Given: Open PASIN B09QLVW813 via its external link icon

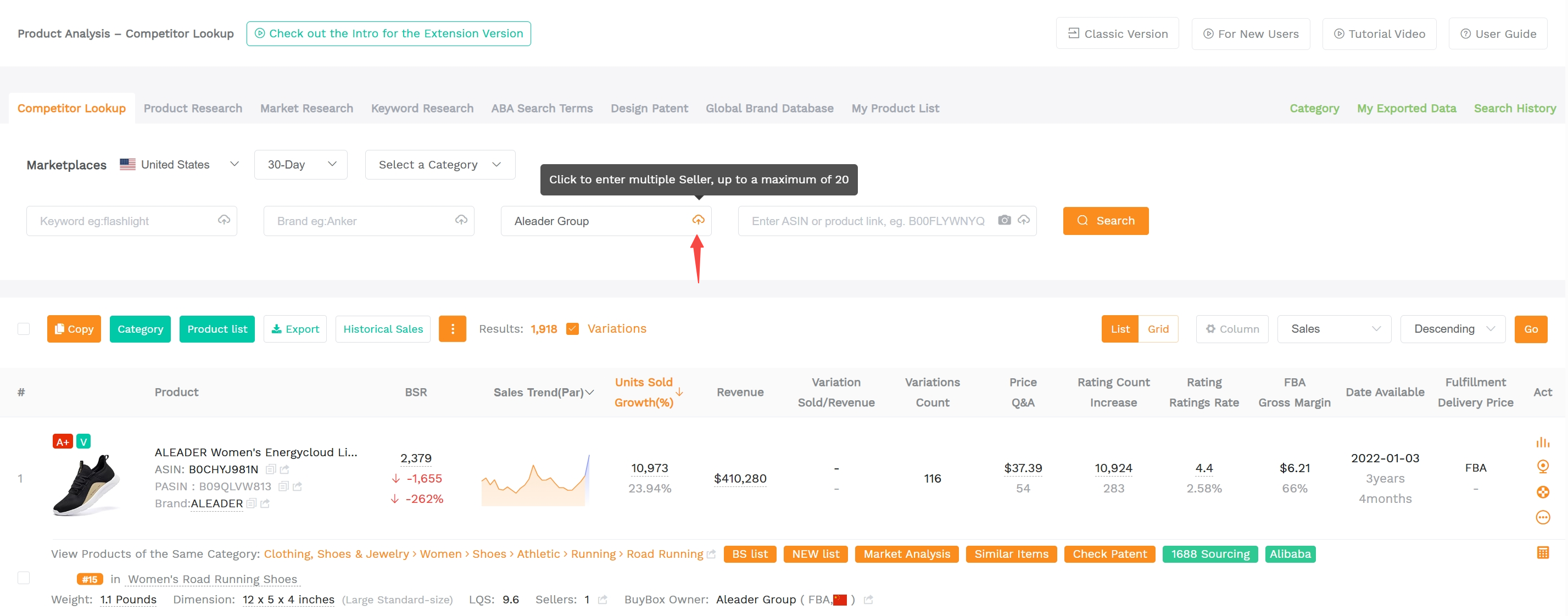Looking at the screenshot, I should pyautogui.click(x=297, y=486).
